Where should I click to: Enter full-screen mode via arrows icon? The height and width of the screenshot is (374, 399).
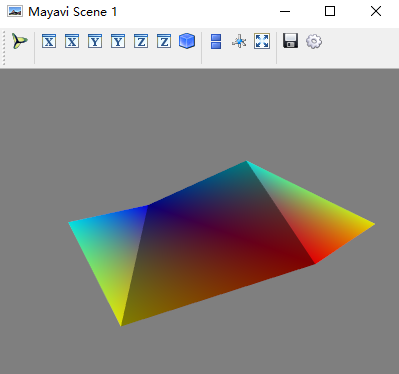(262, 41)
